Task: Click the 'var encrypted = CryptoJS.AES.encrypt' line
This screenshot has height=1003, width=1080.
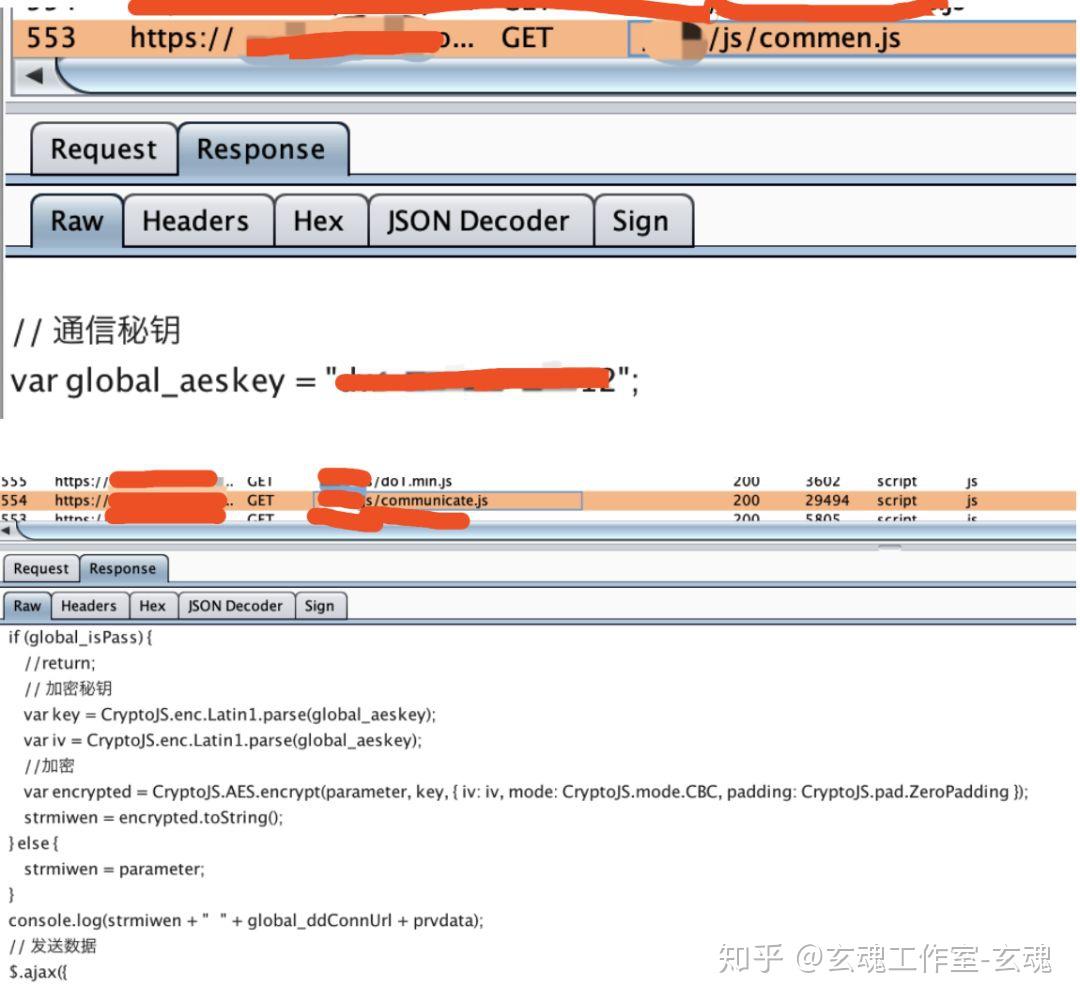Action: (x=526, y=792)
